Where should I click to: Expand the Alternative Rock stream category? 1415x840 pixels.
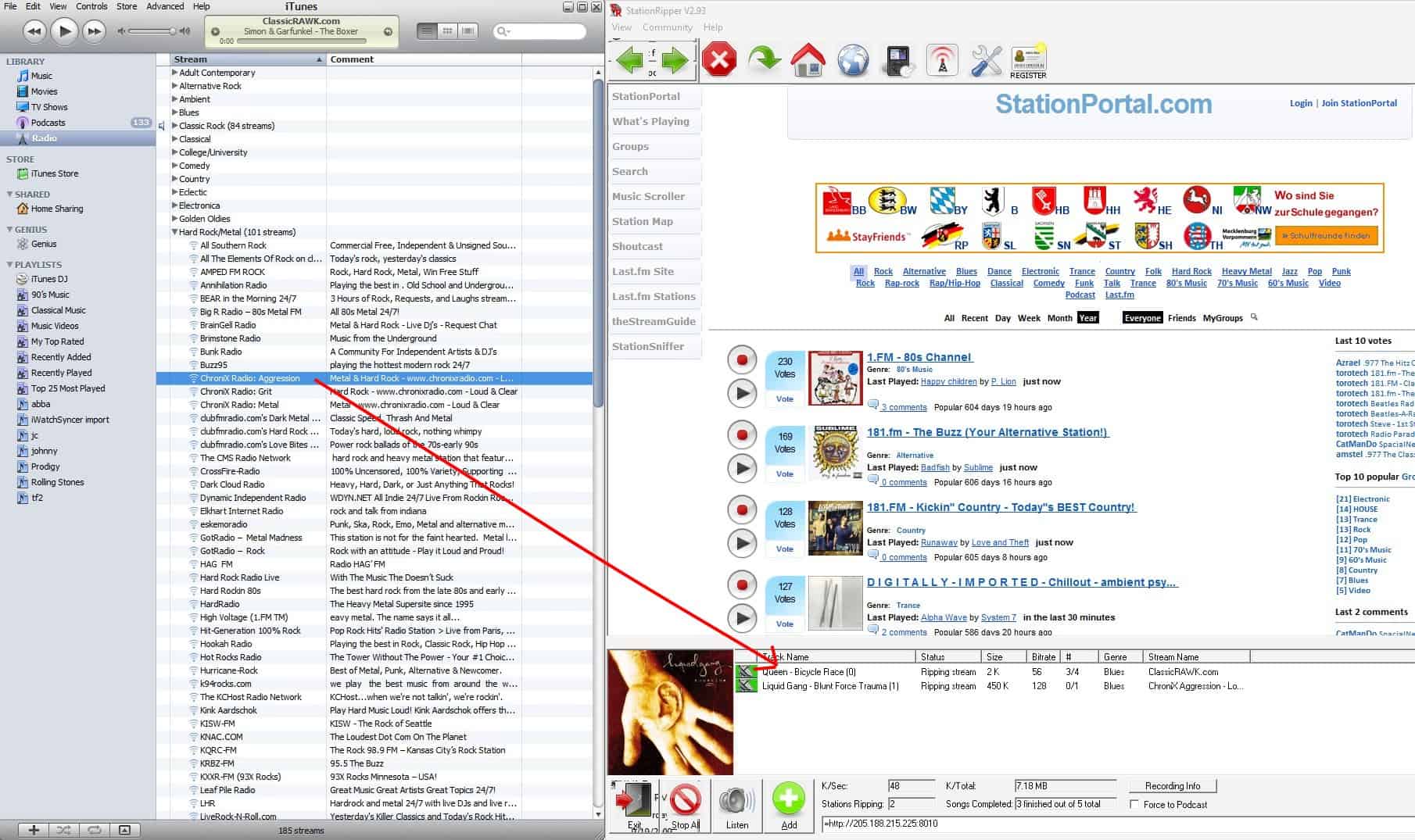(x=175, y=86)
